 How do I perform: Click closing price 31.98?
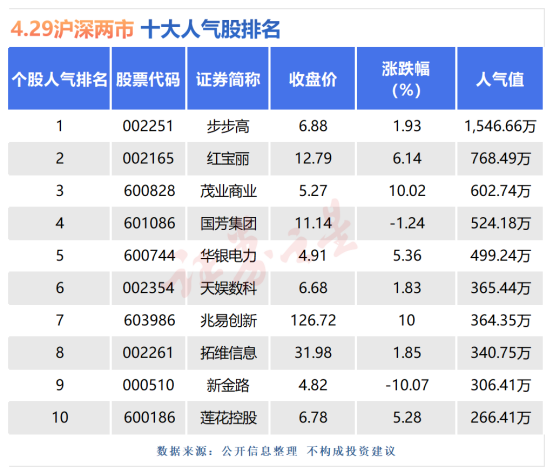pyautogui.click(x=313, y=353)
